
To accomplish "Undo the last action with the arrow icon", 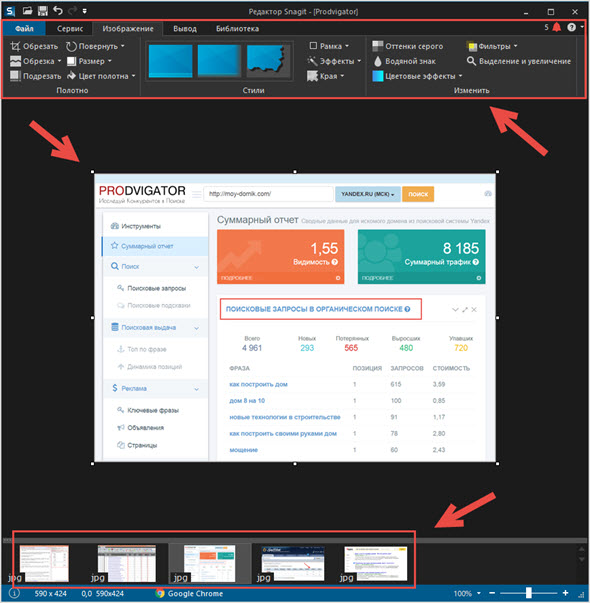I will 58,10.
